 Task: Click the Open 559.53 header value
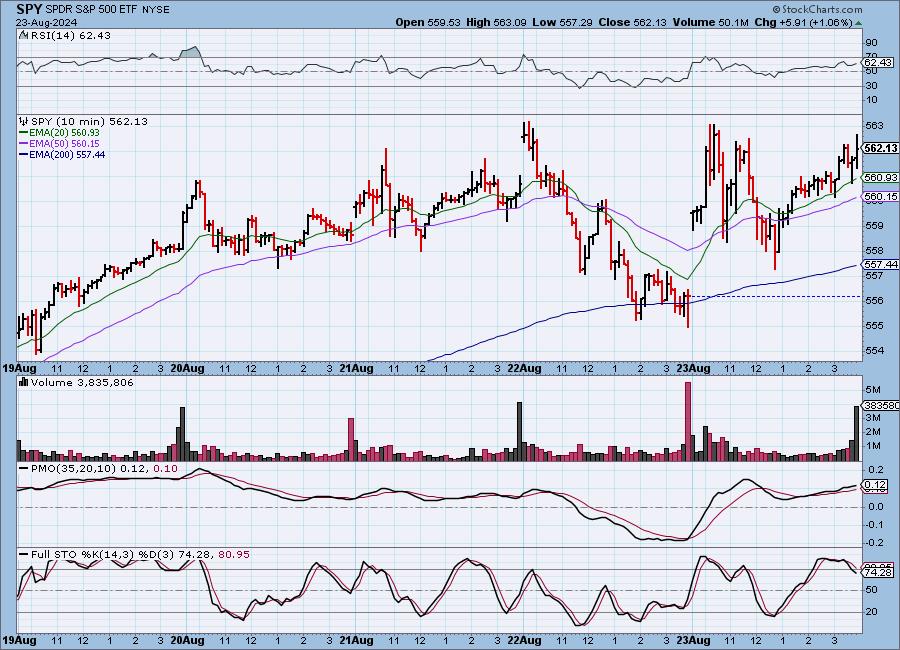[x=428, y=22]
